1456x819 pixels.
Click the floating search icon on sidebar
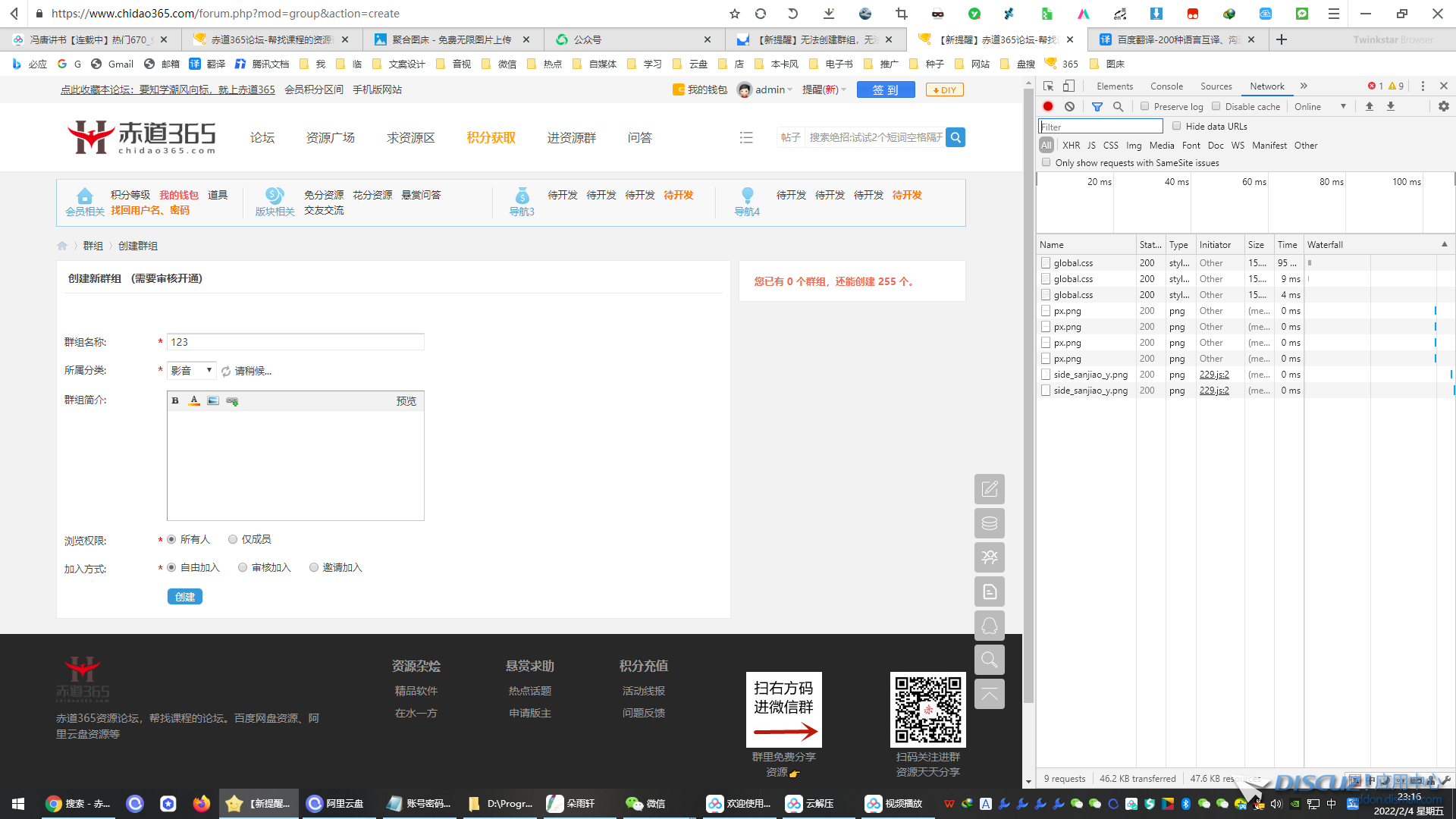[990, 660]
